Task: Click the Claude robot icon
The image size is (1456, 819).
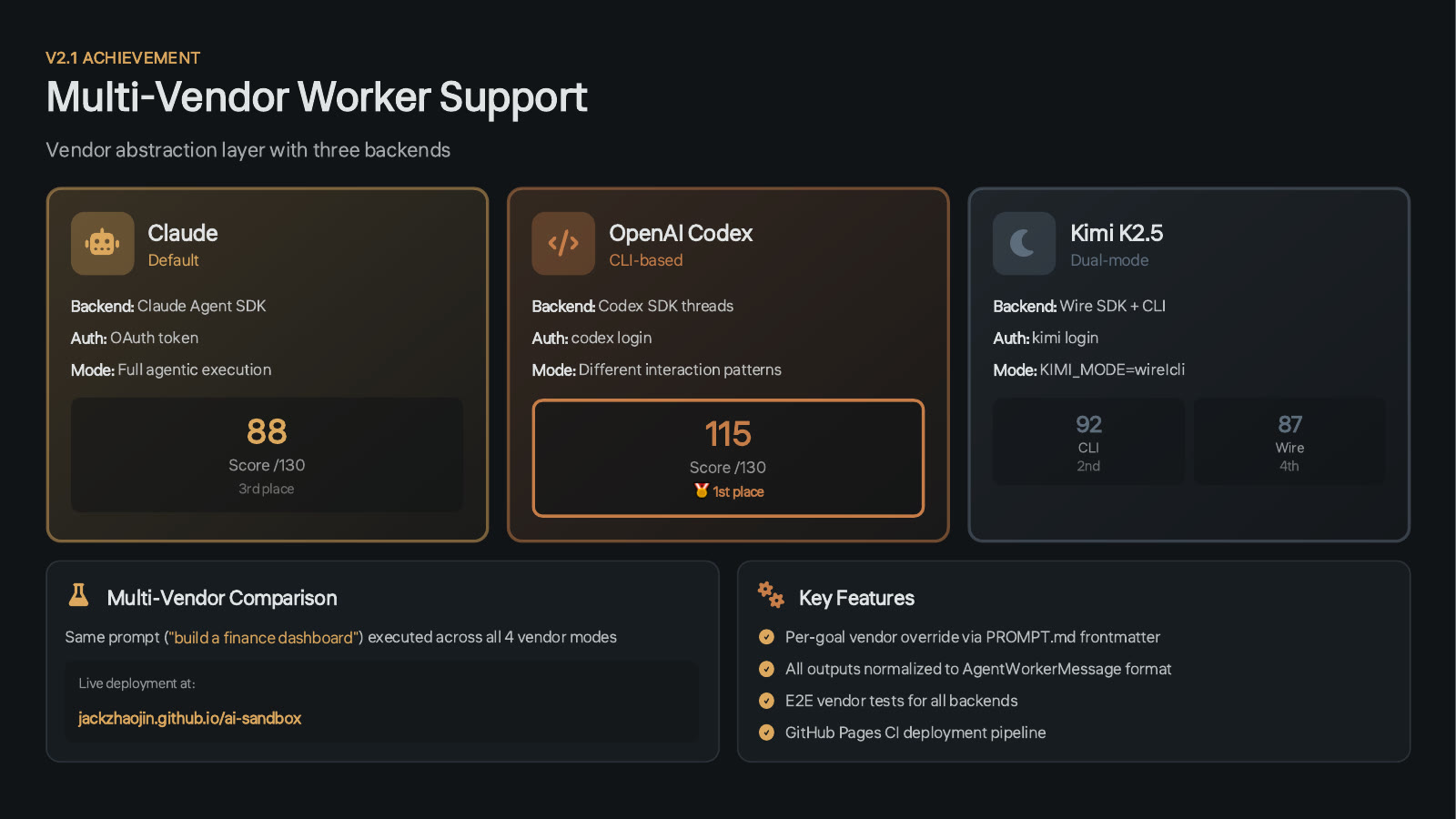Action: pyautogui.click(x=103, y=243)
